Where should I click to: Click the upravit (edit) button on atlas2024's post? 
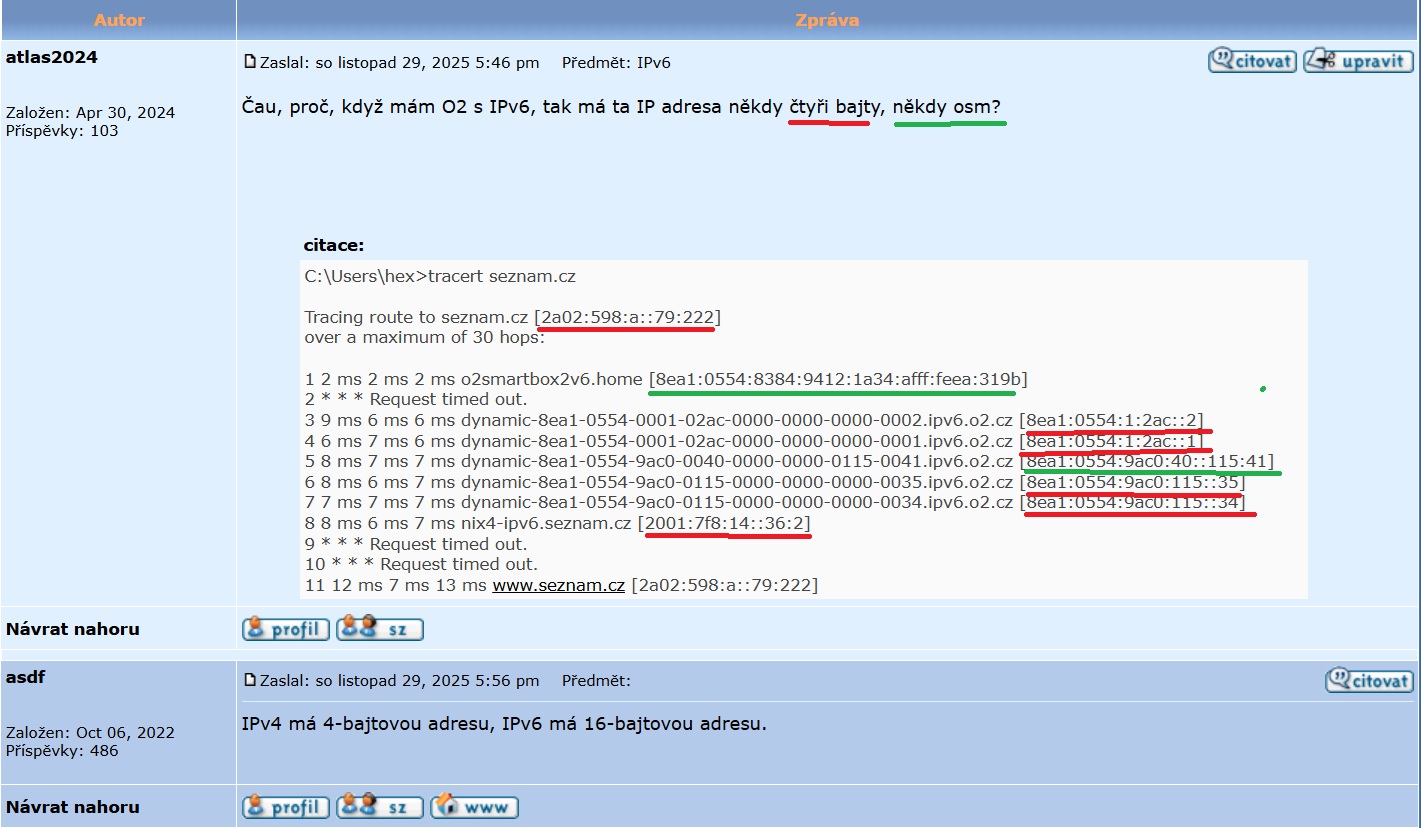point(1358,61)
